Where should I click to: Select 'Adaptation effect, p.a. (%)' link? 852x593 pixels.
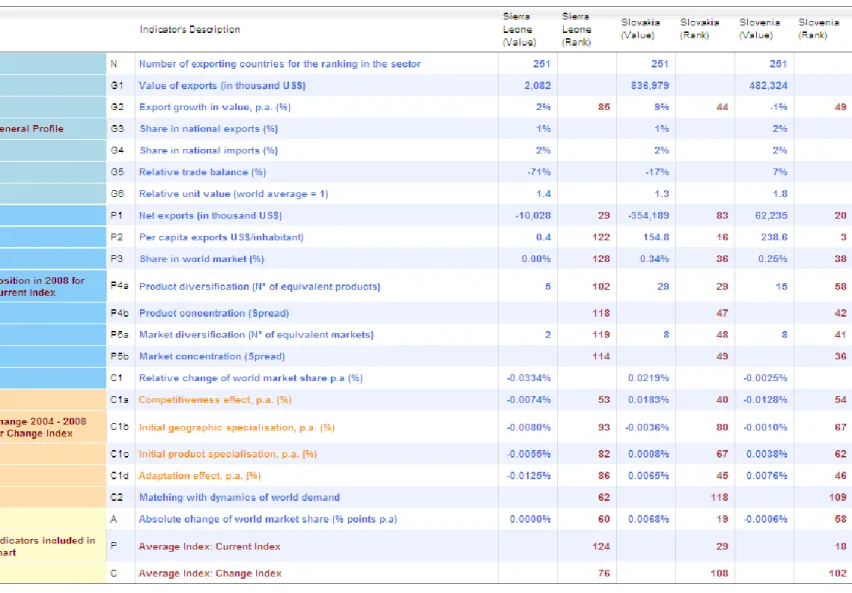tap(199, 476)
